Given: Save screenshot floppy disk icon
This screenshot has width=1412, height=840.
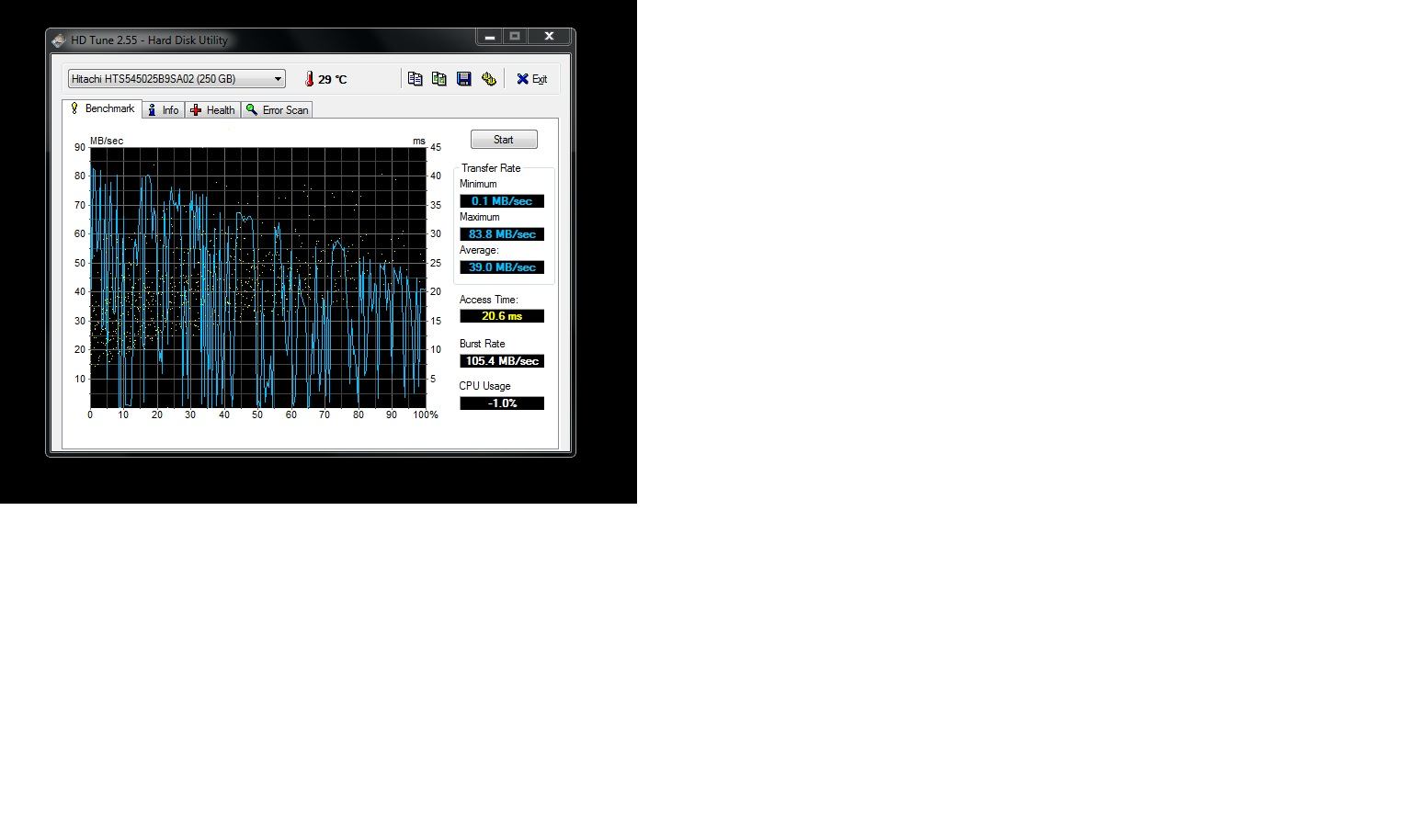Looking at the screenshot, I should point(464,79).
